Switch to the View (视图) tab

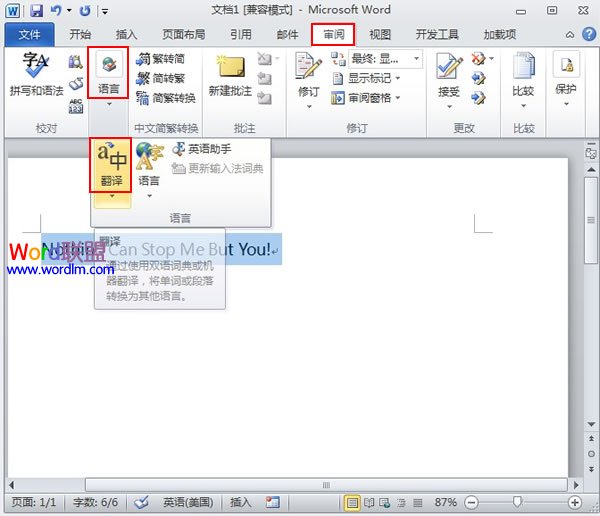(380, 35)
